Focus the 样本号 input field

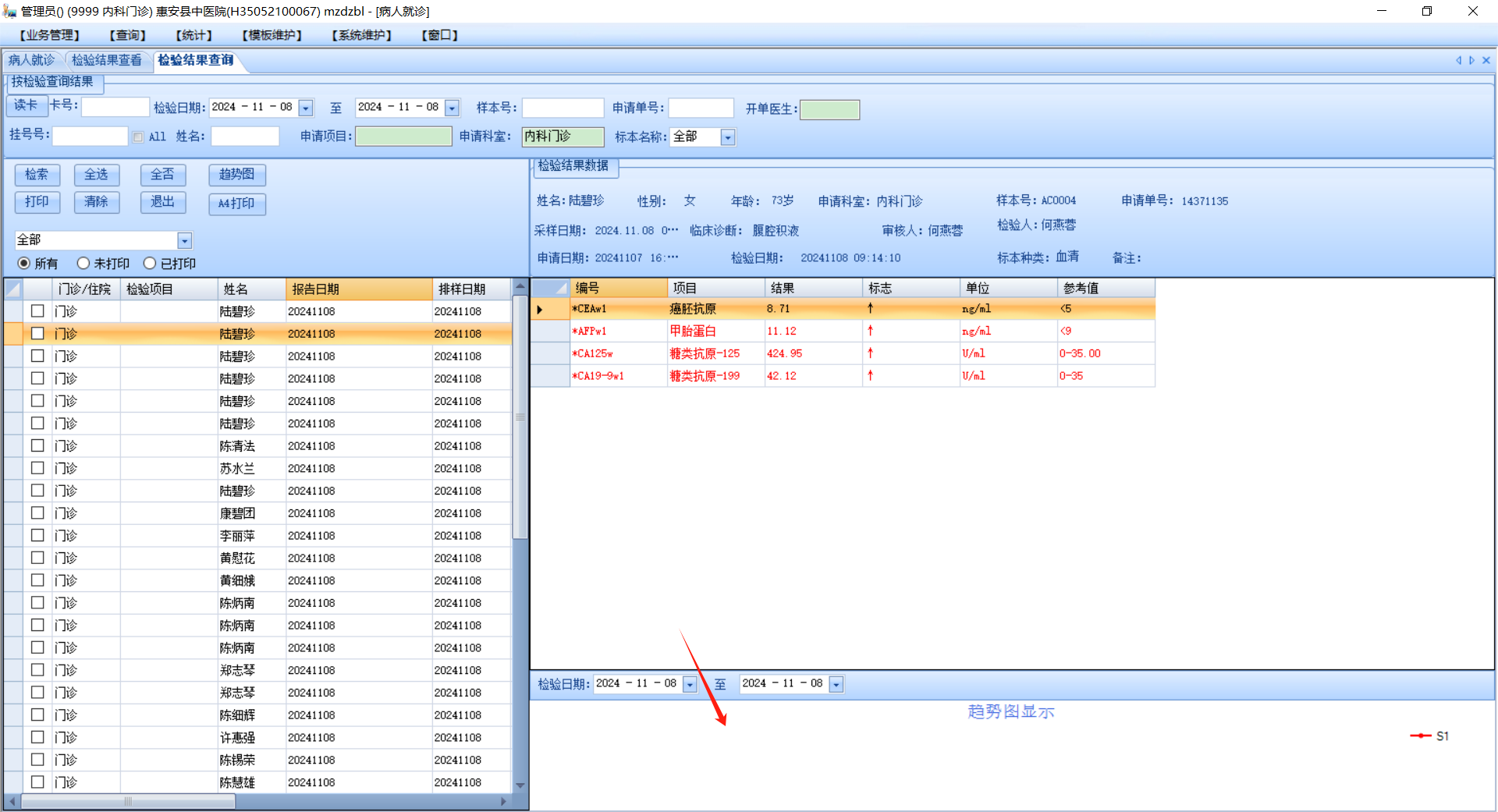[x=563, y=108]
